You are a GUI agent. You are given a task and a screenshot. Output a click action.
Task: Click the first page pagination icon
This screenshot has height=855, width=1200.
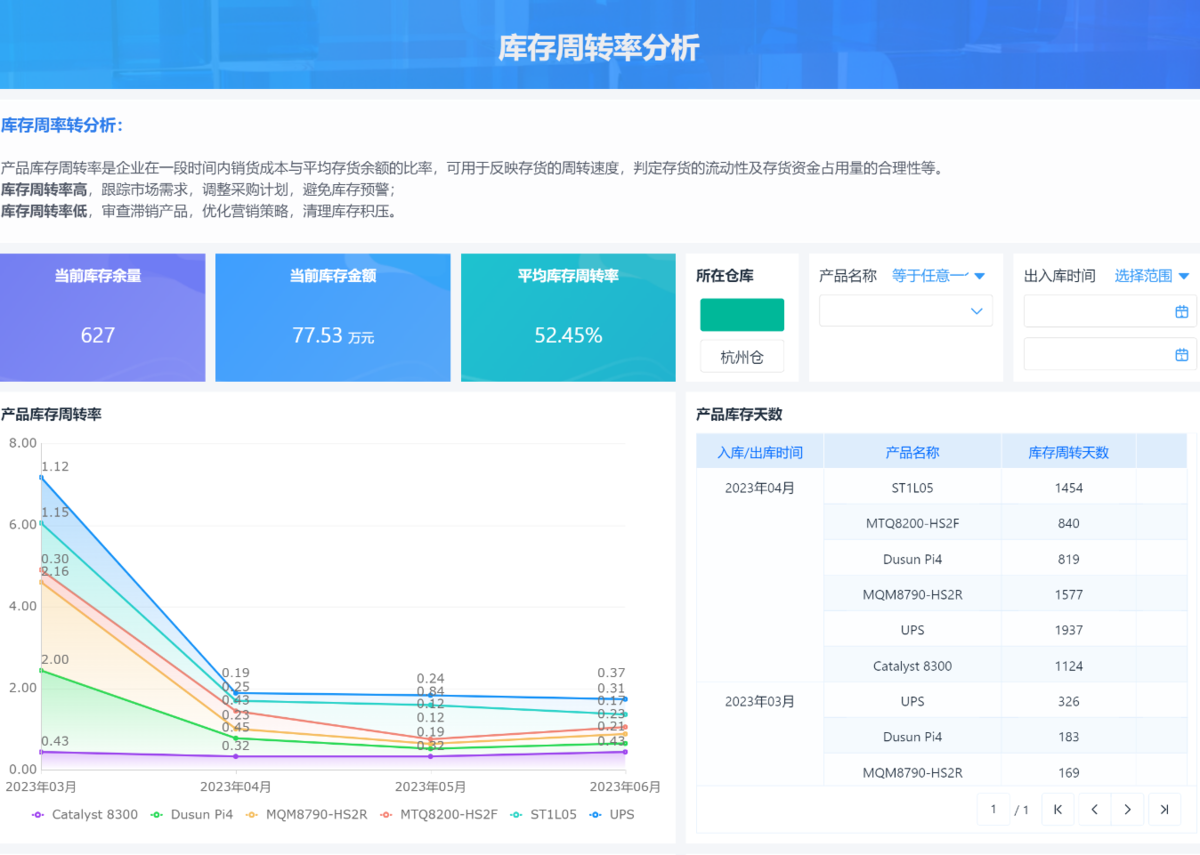click(1058, 810)
